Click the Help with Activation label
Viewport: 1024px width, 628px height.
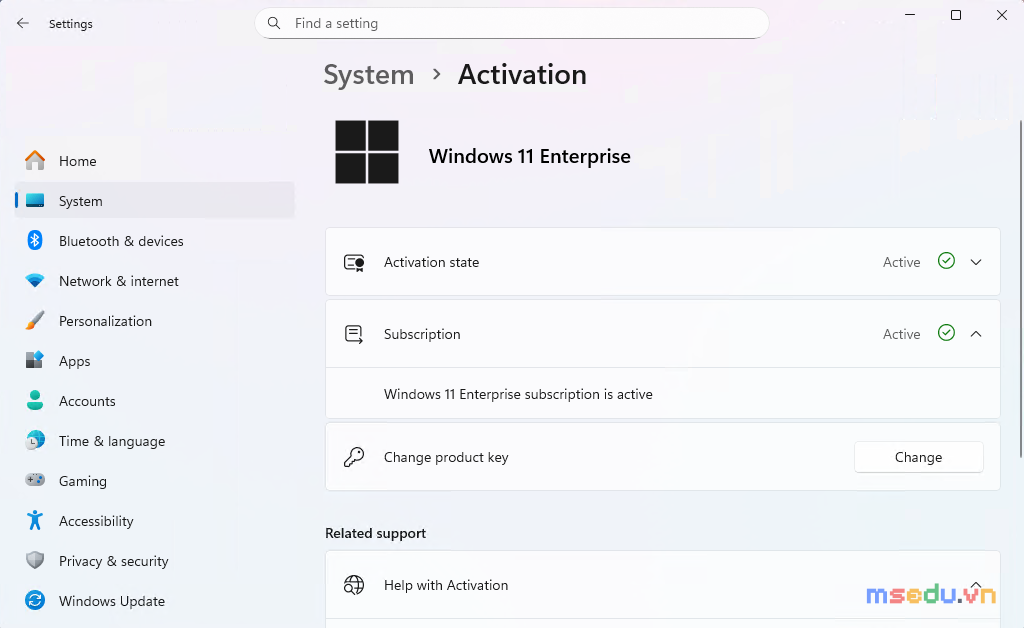point(446,585)
